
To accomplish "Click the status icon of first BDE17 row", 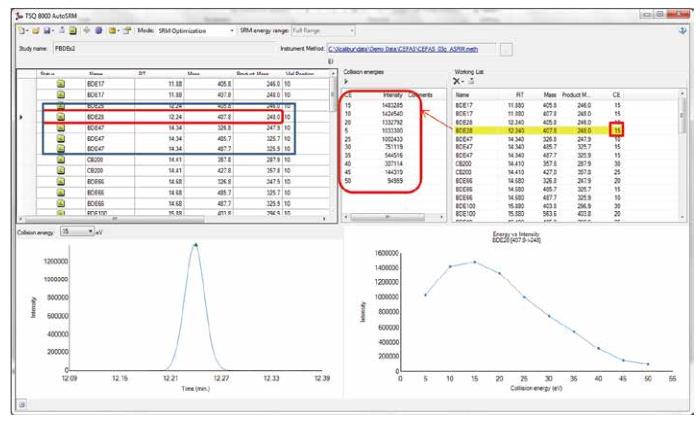I will (x=60, y=85).
